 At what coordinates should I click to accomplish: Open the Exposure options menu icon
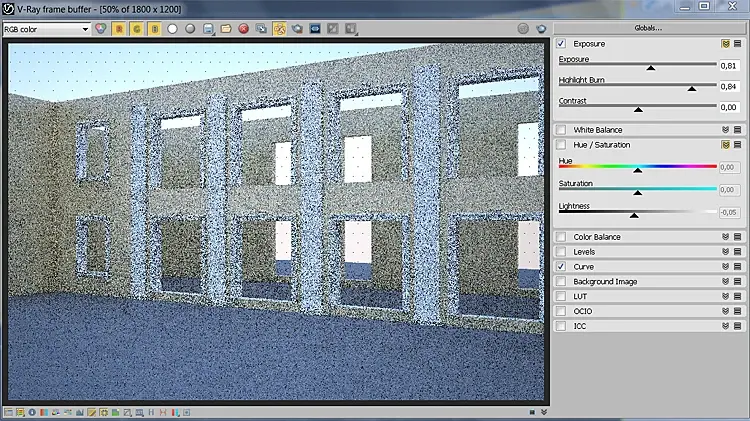pos(738,44)
